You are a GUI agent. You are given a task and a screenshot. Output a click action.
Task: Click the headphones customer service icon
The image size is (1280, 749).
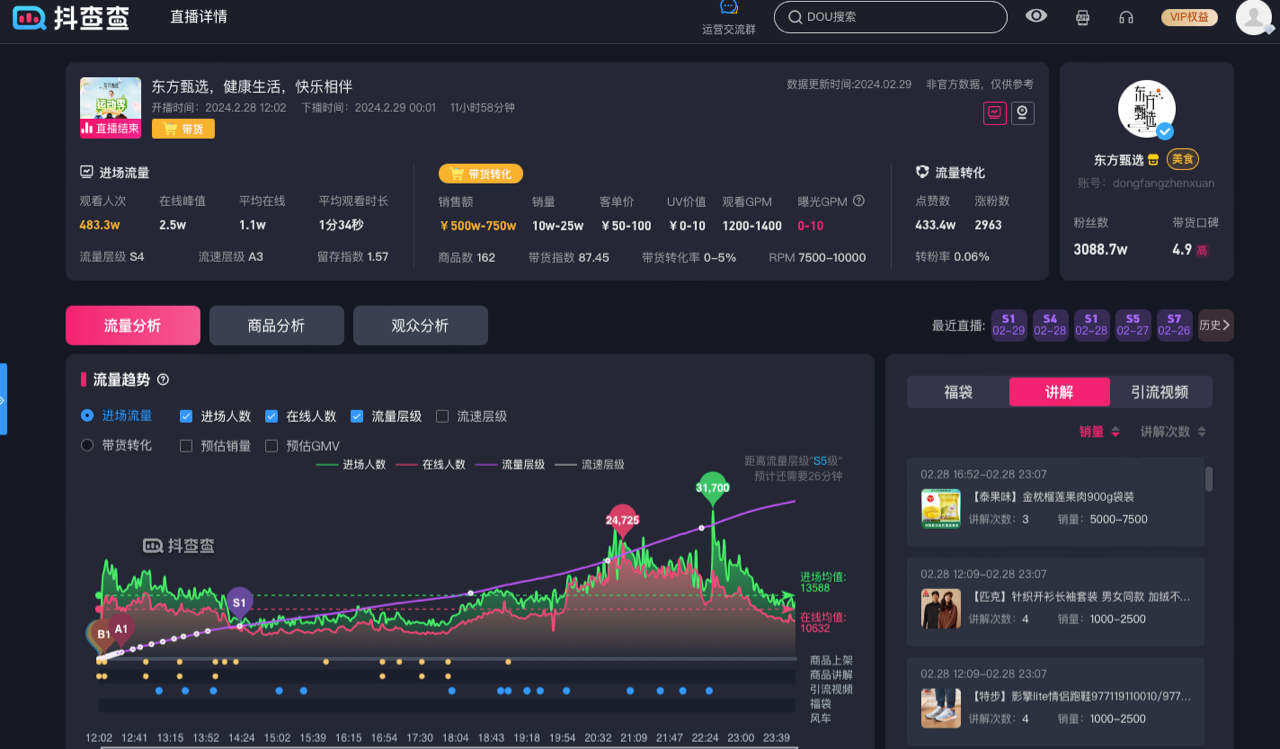coord(1126,17)
